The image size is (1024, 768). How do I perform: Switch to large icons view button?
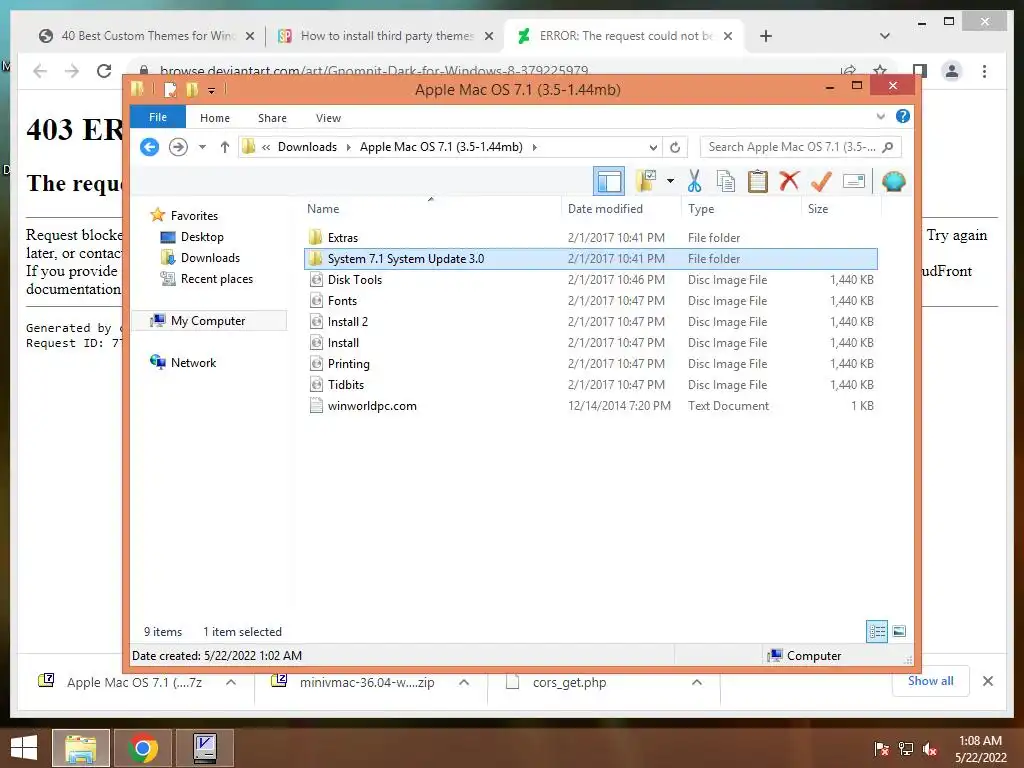[899, 631]
